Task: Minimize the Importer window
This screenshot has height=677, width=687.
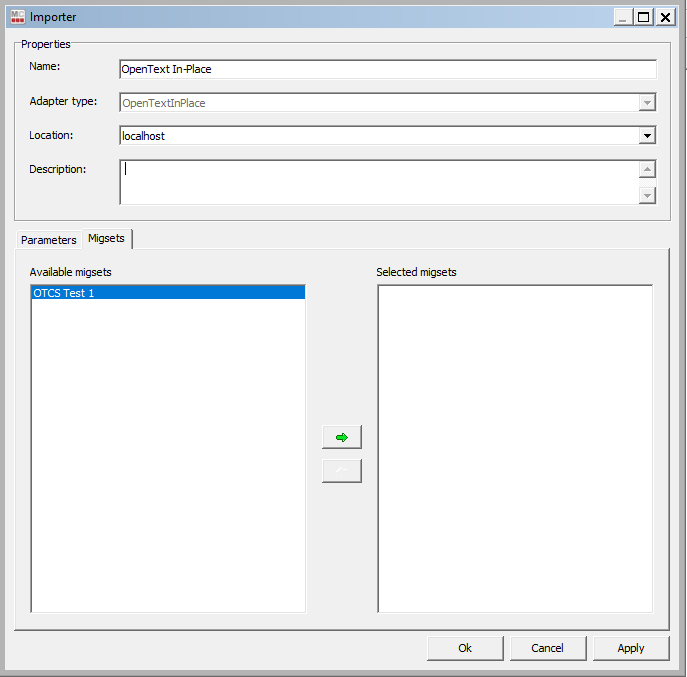Action: tap(622, 17)
